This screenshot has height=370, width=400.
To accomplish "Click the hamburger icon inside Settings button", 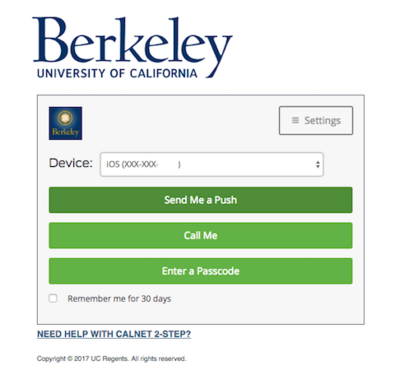I will click(295, 120).
